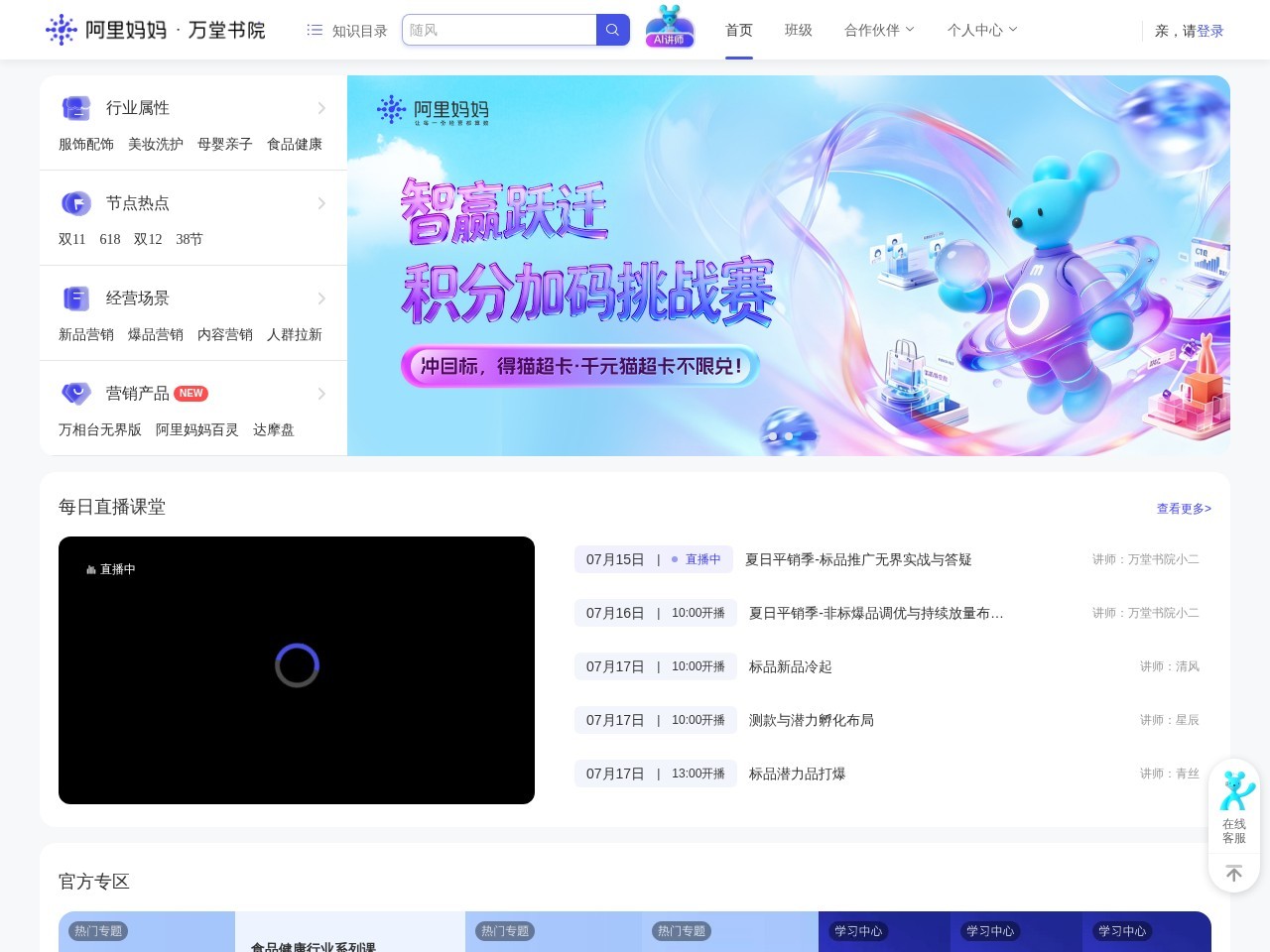
Task: Select 爆品营销 scenario link
Action: coord(156,334)
